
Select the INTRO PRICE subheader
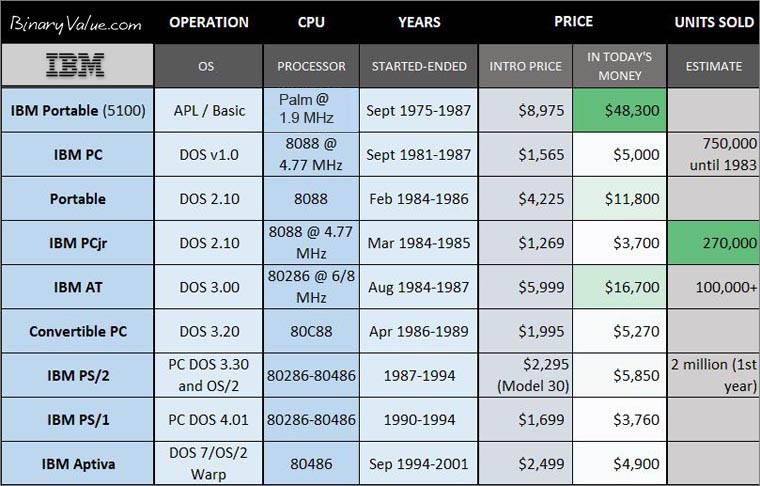525,67
